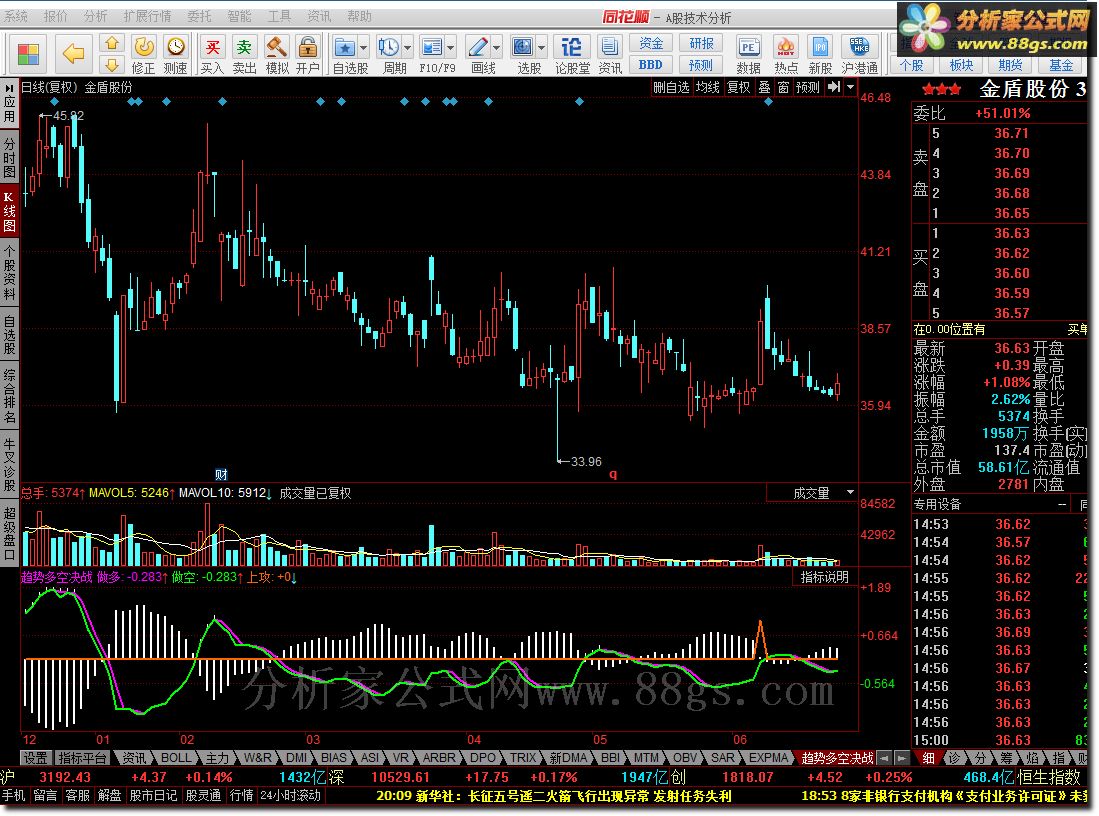Expand the 画线 drawing dropdown arrow
1099x816 pixels.
[x=497, y=48]
